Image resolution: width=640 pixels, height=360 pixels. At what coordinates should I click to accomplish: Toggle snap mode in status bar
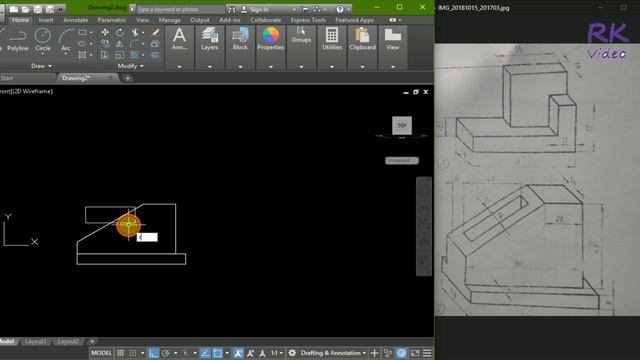click(x=133, y=353)
